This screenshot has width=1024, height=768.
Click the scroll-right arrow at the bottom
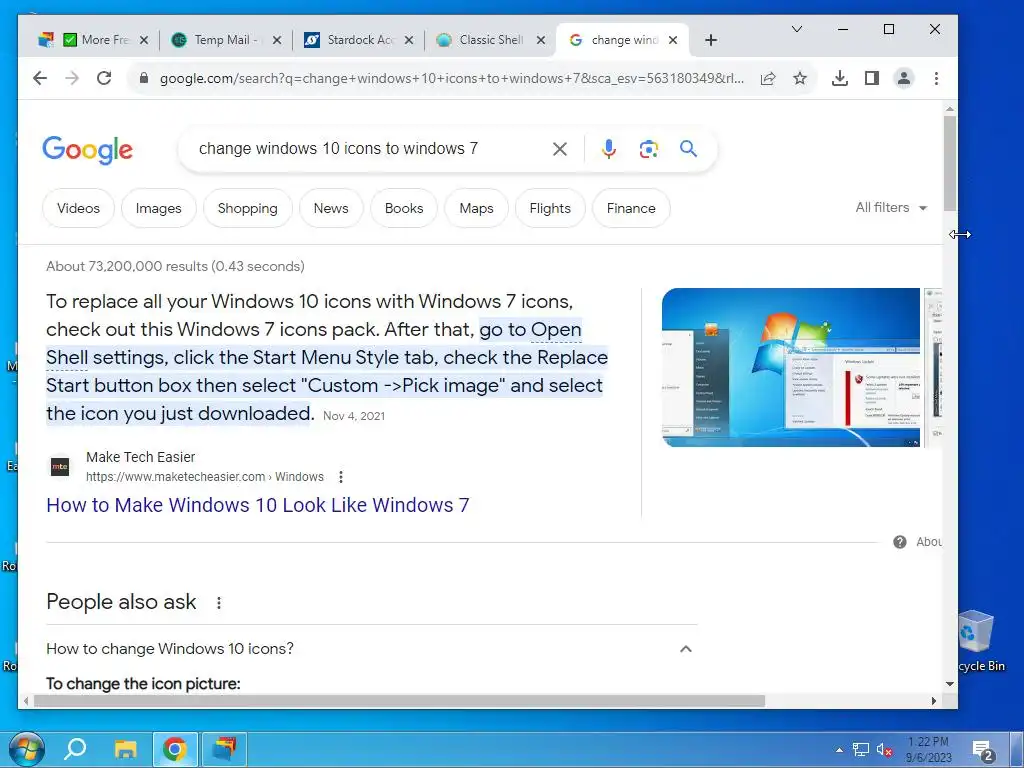click(x=934, y=701)
